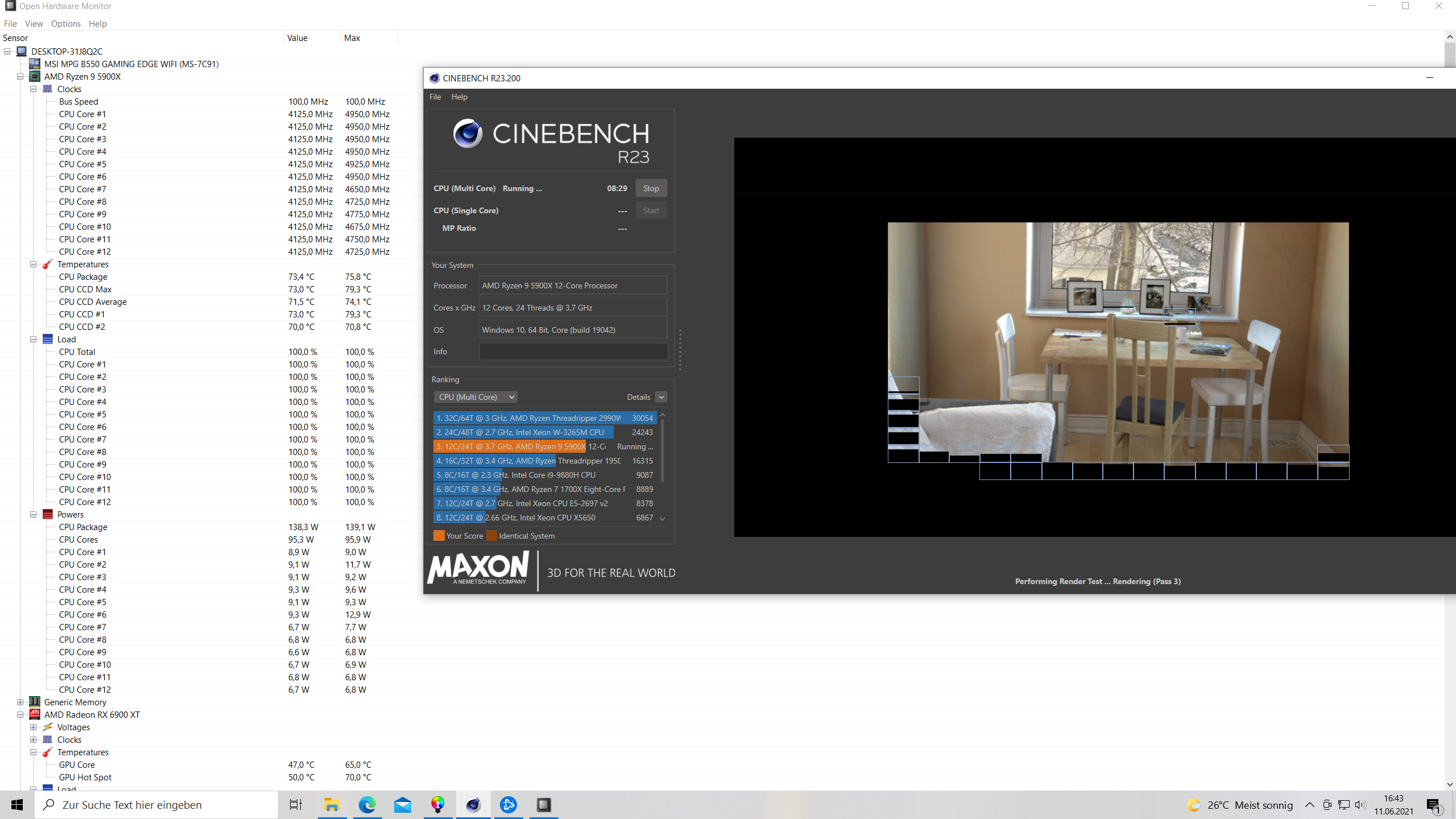This screenshot has height=819, width=1456.
Task: Expand the GPU Voltages node
Action: click(34, 727)
